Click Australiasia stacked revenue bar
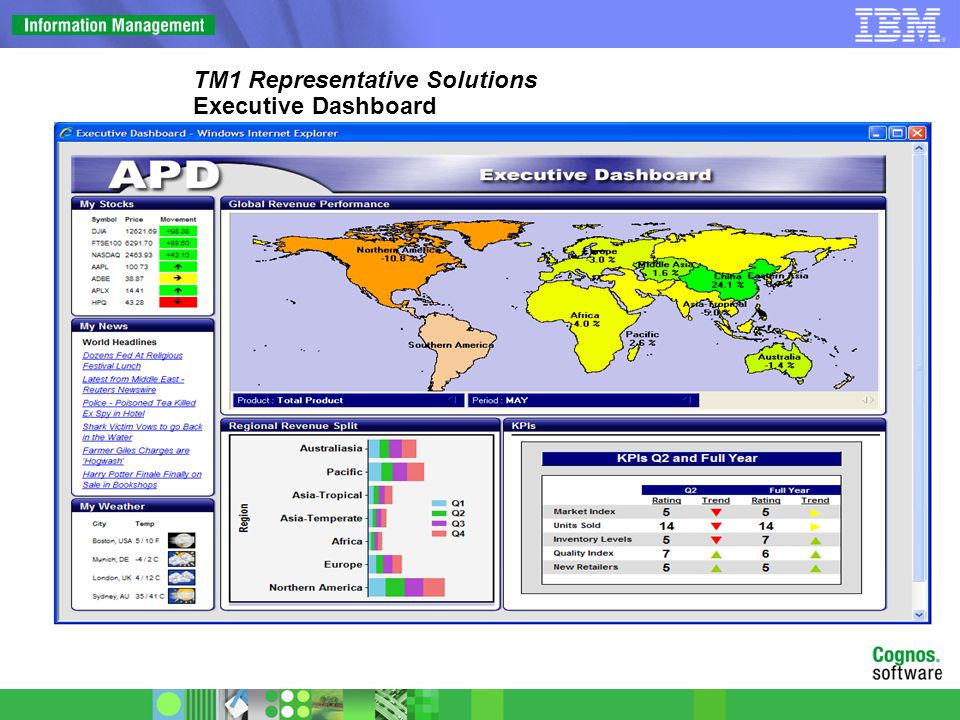The image size is (960, 720). pos(392,448)
